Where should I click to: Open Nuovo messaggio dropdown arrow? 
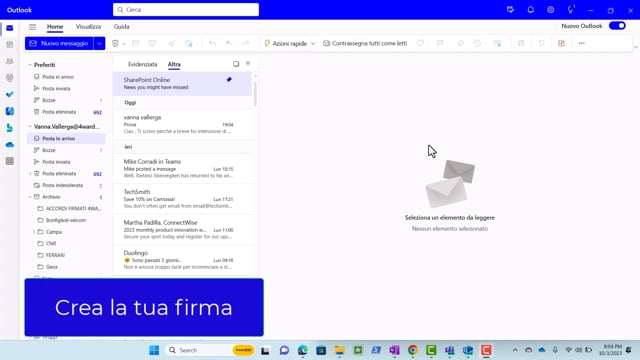pyautogui.click(x=99, y=43)
